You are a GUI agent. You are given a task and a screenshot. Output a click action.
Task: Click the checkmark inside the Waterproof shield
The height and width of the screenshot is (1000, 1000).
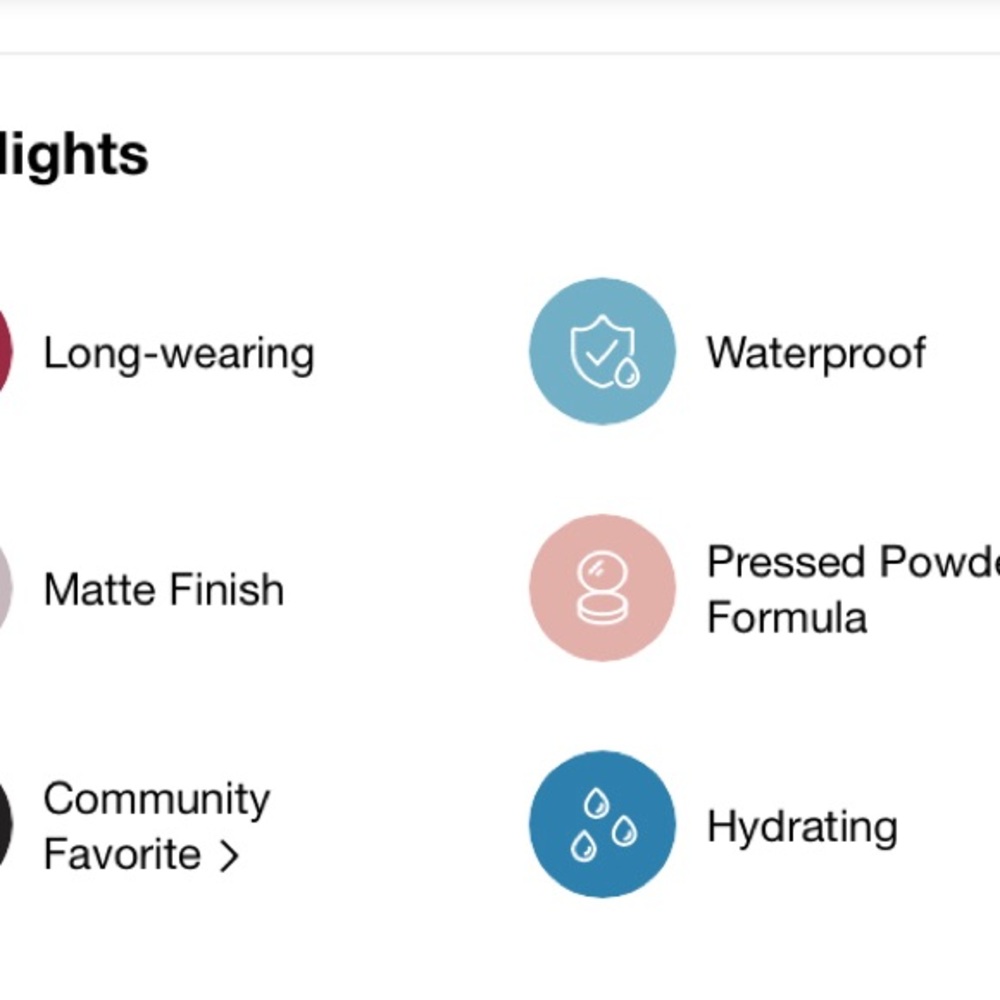tap(601, 351)
